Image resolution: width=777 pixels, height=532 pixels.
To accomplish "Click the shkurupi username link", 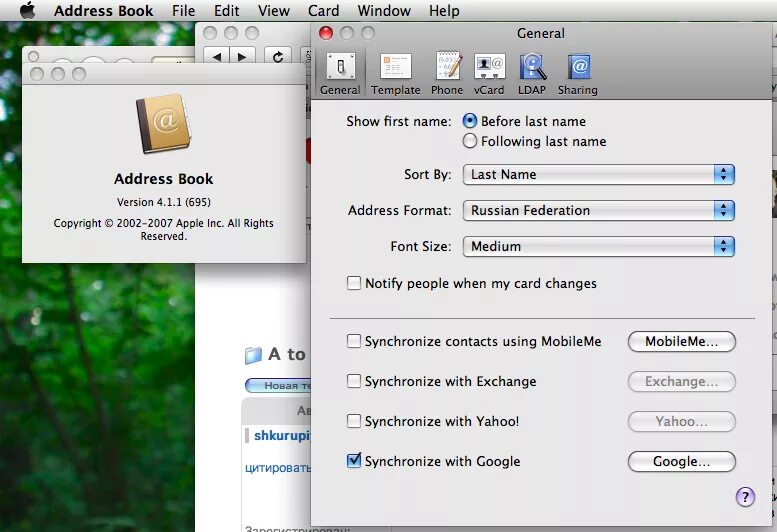I will point(282,435).
